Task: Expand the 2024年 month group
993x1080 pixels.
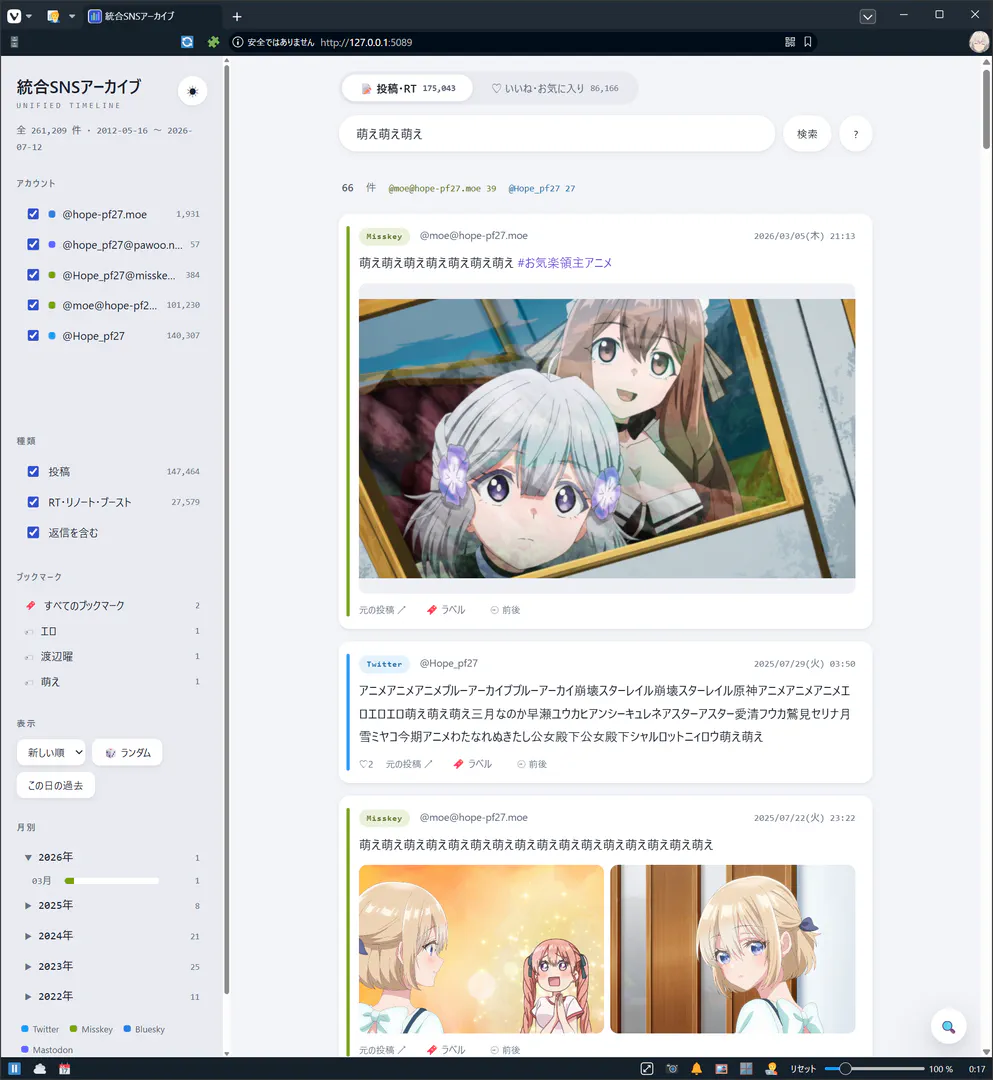Action: point(28,935)
